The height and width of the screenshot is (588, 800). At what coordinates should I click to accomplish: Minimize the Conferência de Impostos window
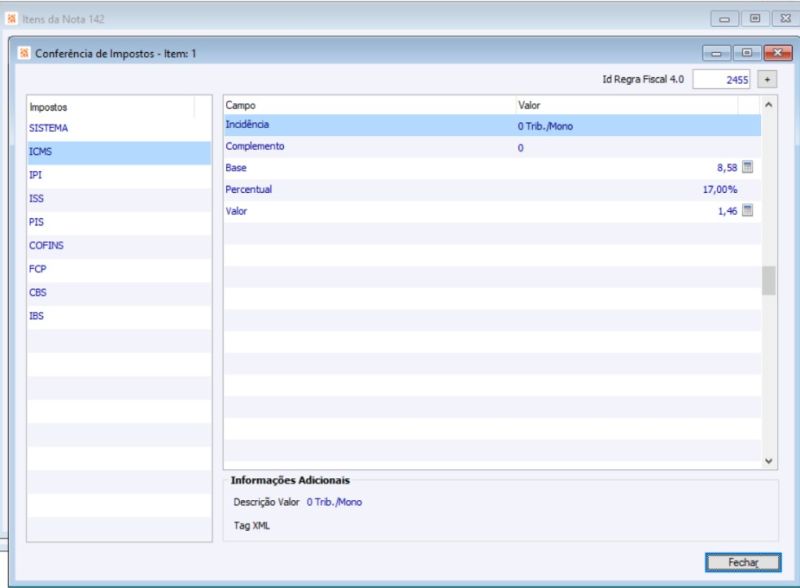[716, 53]
